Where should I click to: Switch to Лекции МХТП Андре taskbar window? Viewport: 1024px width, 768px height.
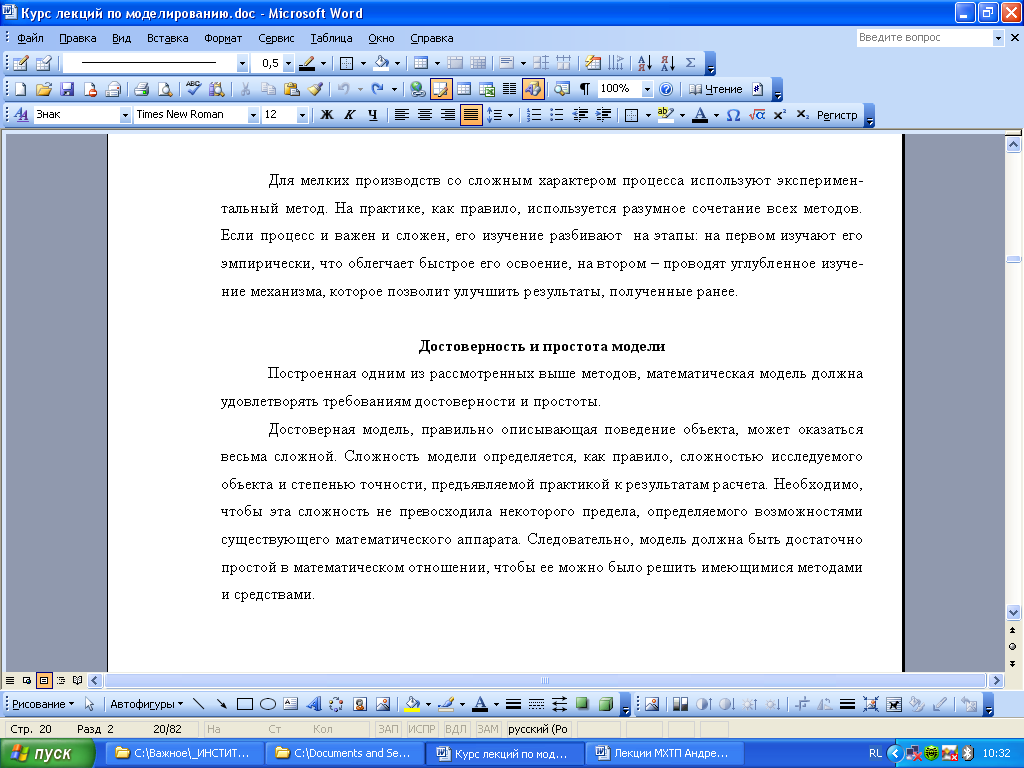click(x=663, y=753)
